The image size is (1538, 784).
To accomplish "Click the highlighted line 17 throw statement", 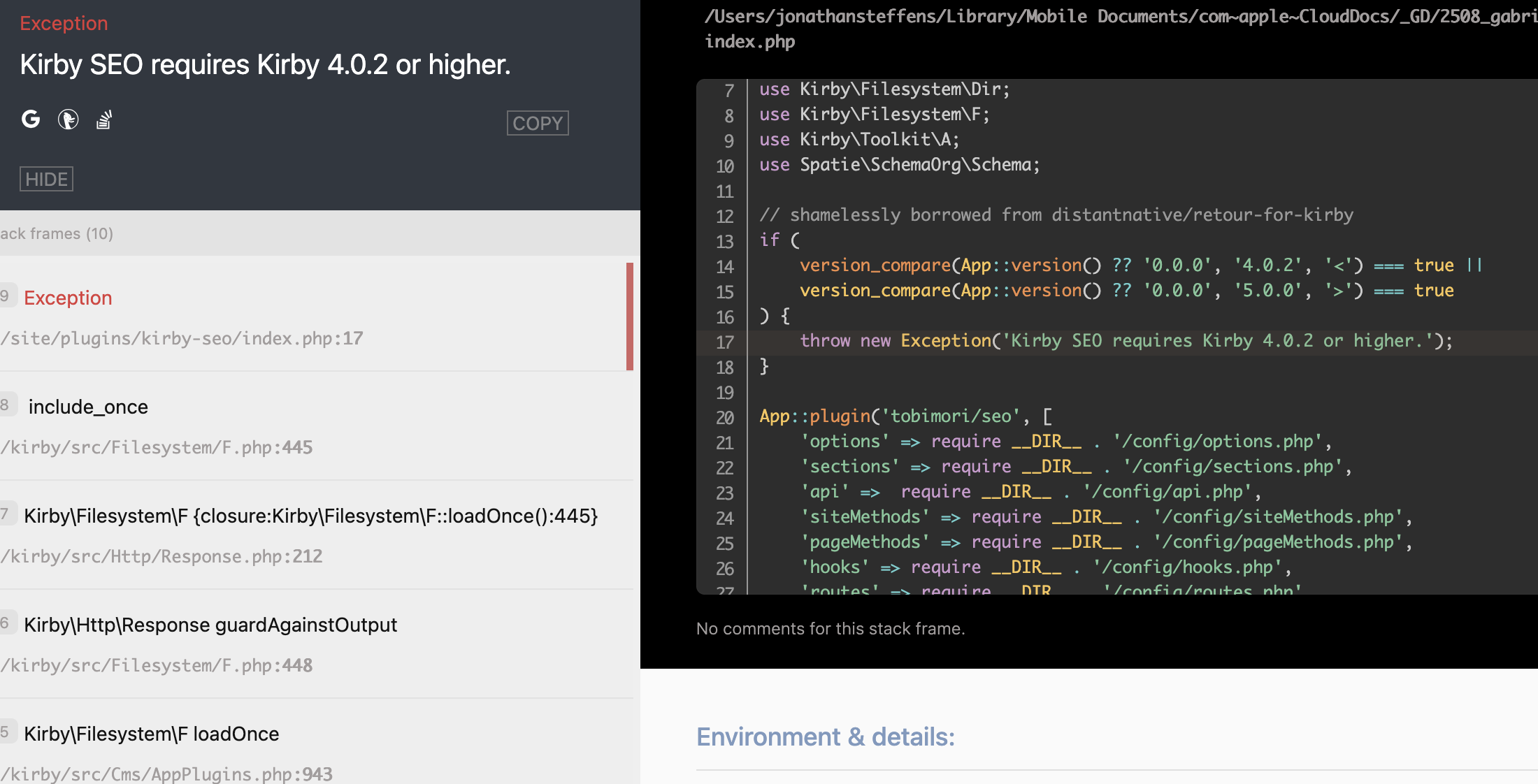I will point(1126,342).
